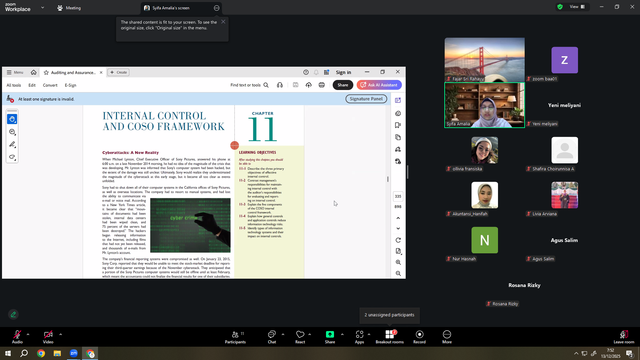Click the upload to cloud icon

pos(309,85)
